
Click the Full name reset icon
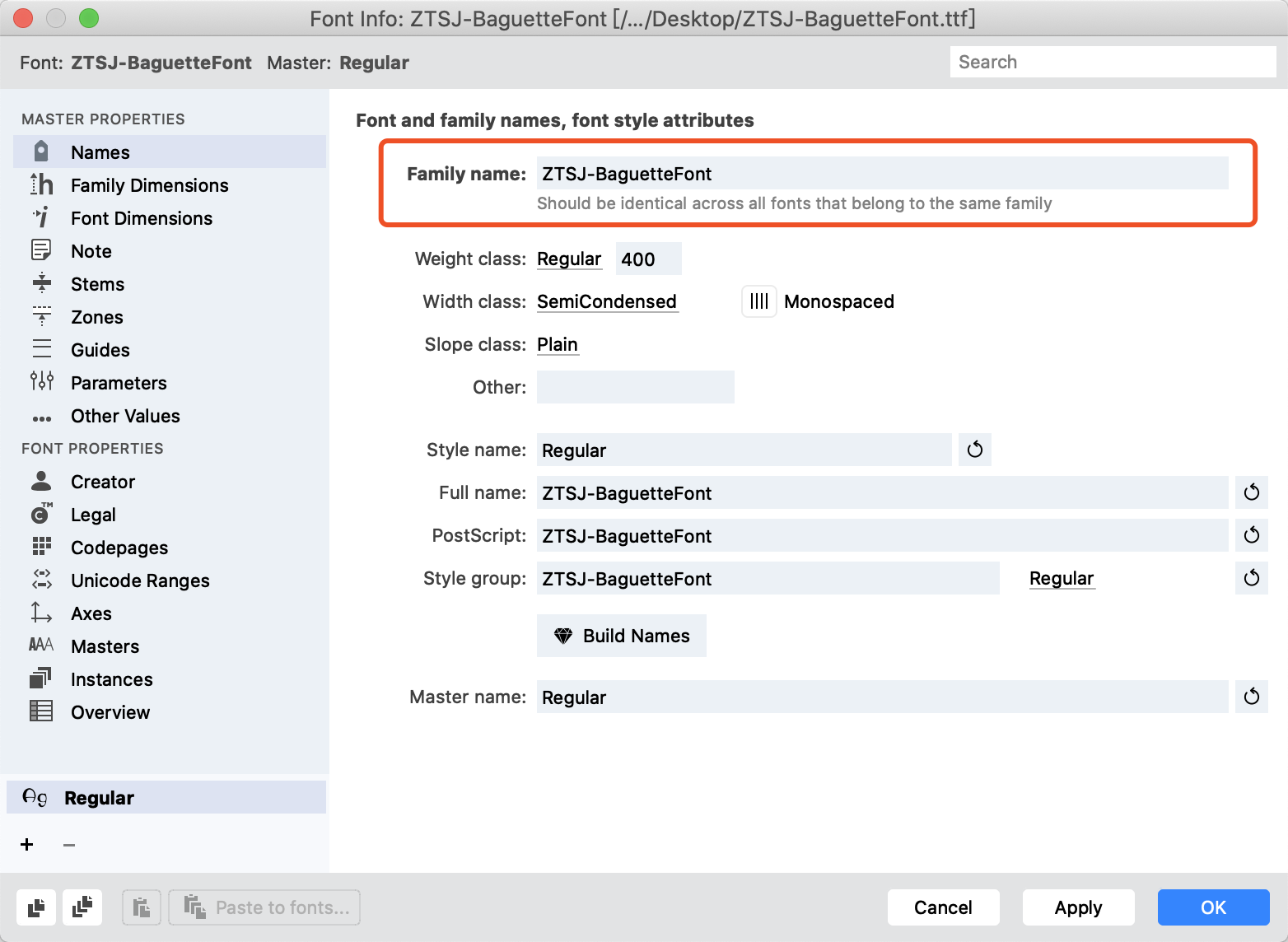pos(1252,492)
